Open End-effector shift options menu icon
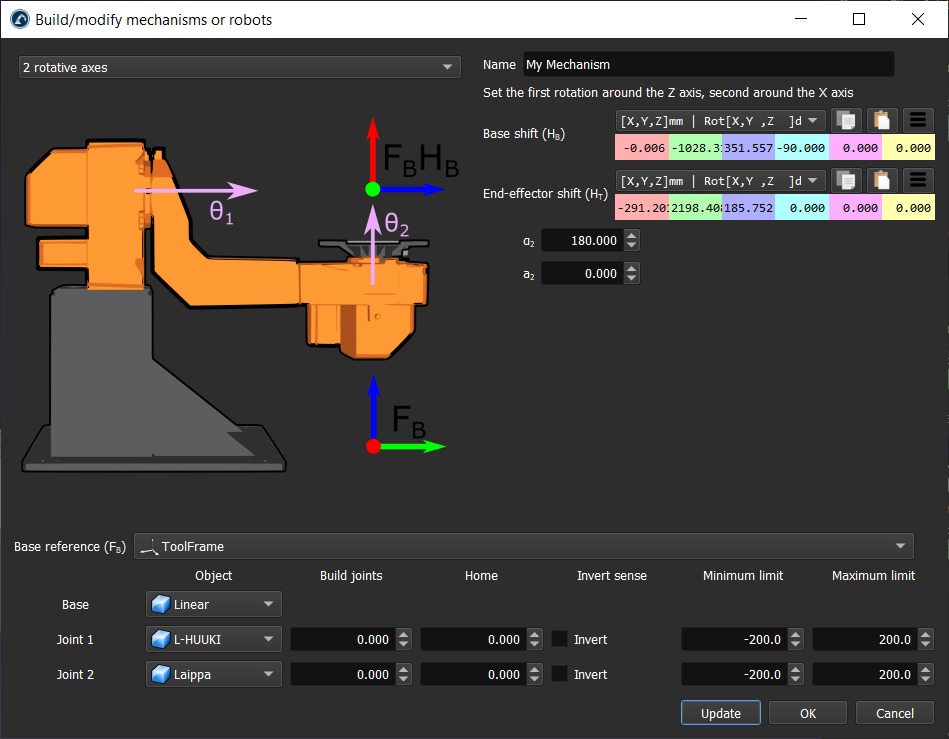The height and width of the screenshot is (739, 949). [x=918, y=180]
